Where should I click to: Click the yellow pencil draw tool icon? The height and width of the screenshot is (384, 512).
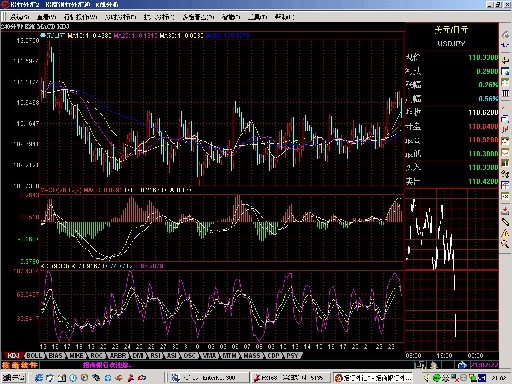[x=505, y=222]
